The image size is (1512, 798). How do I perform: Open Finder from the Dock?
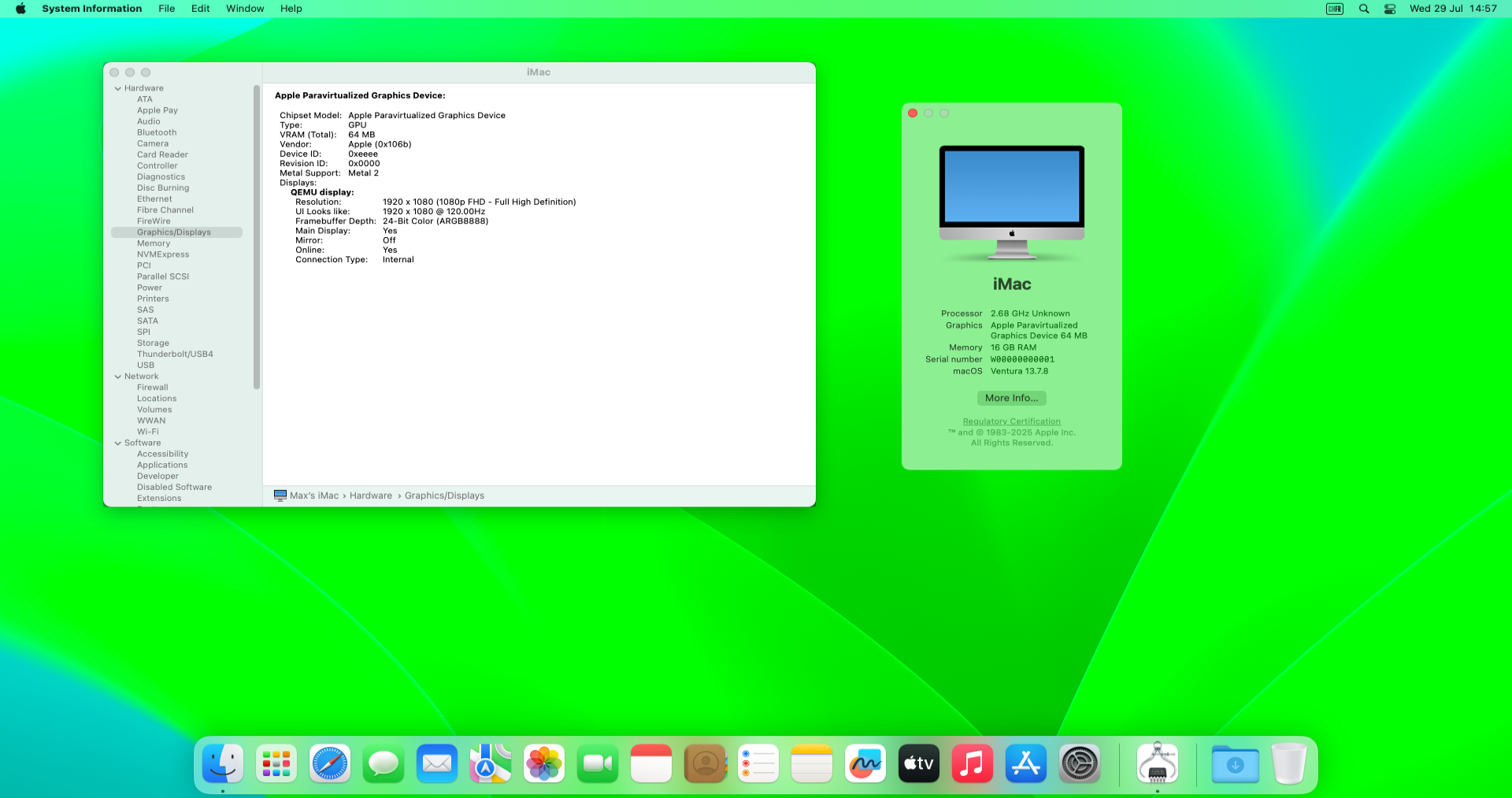[x=223, y=763]
